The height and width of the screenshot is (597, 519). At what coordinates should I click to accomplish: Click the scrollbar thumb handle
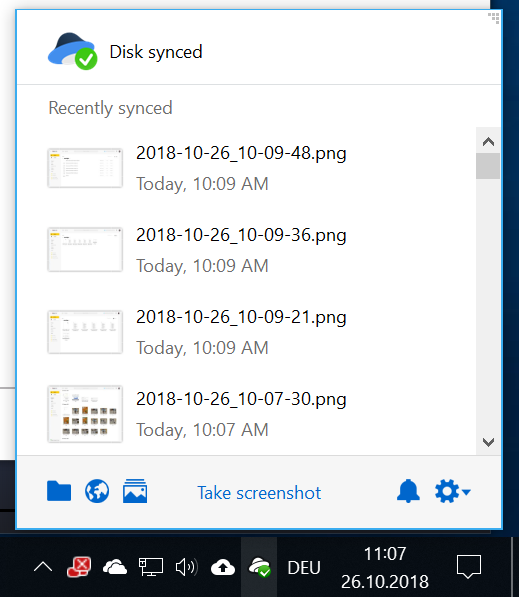click(x=488, y=166)
